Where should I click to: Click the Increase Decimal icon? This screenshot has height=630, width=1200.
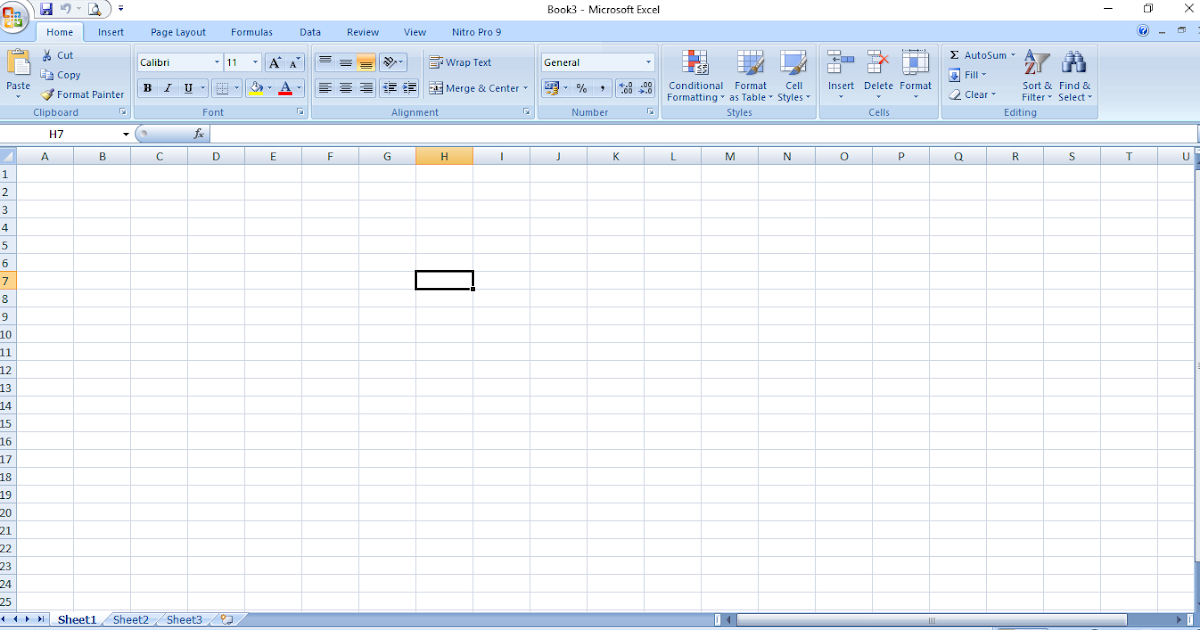coord(625,88)
